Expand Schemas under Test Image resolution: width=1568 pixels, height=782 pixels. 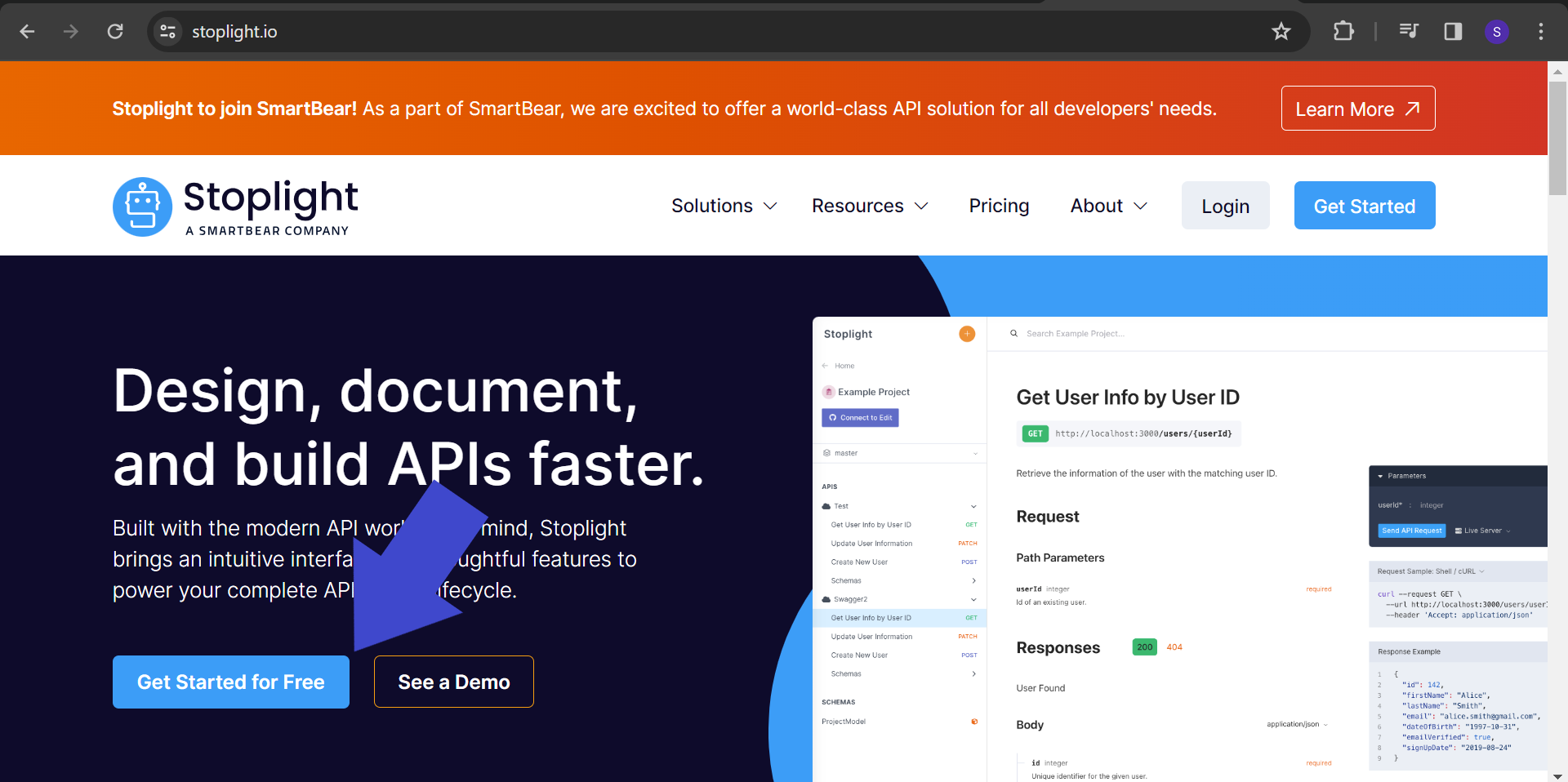(903, 580)
